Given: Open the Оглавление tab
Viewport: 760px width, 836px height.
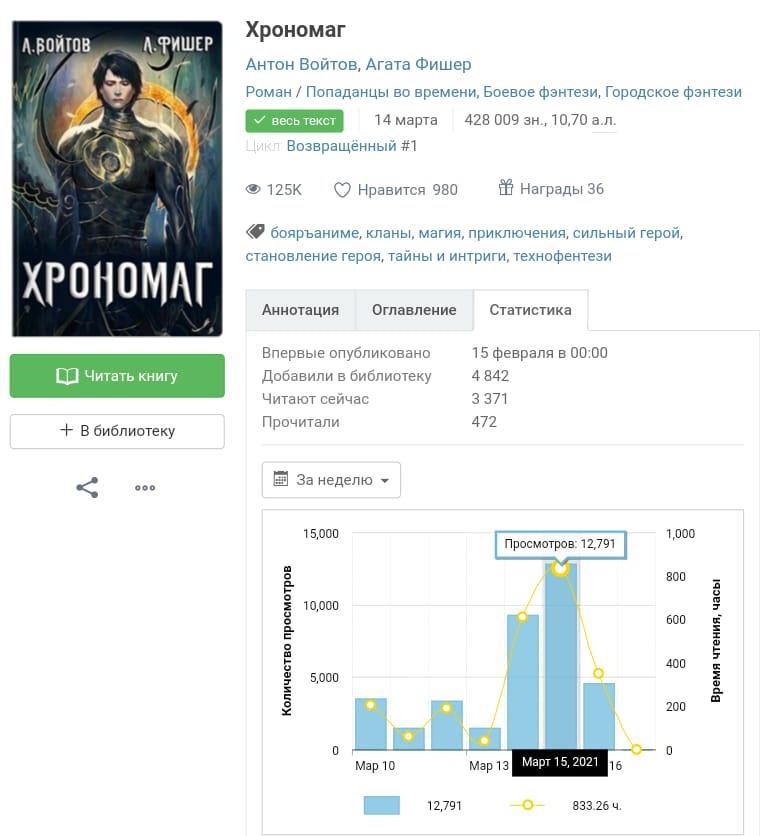Looking at the screenshot, I should coord(414,310).
